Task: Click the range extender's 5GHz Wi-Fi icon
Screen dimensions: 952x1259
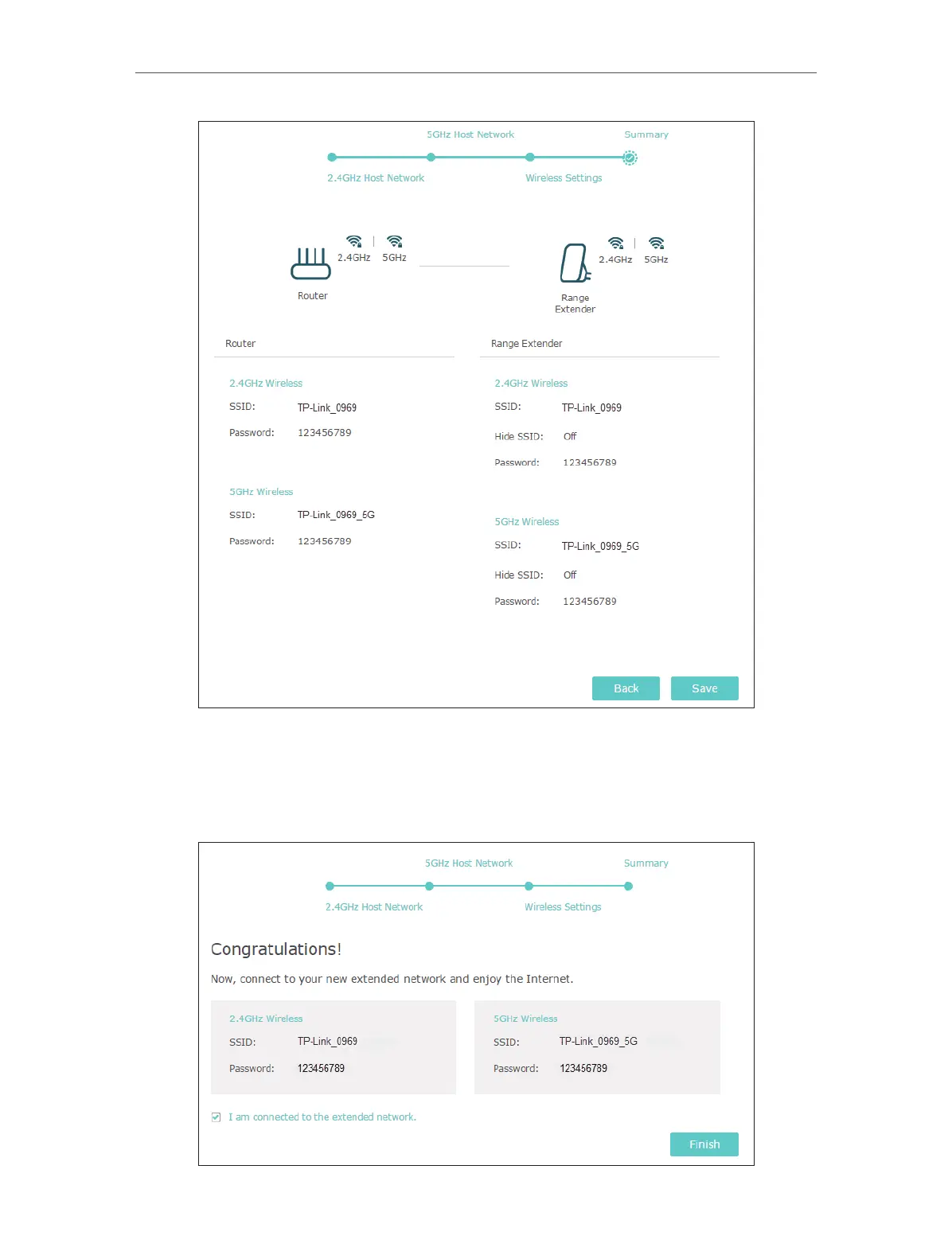Action: [x=657, y=243]
